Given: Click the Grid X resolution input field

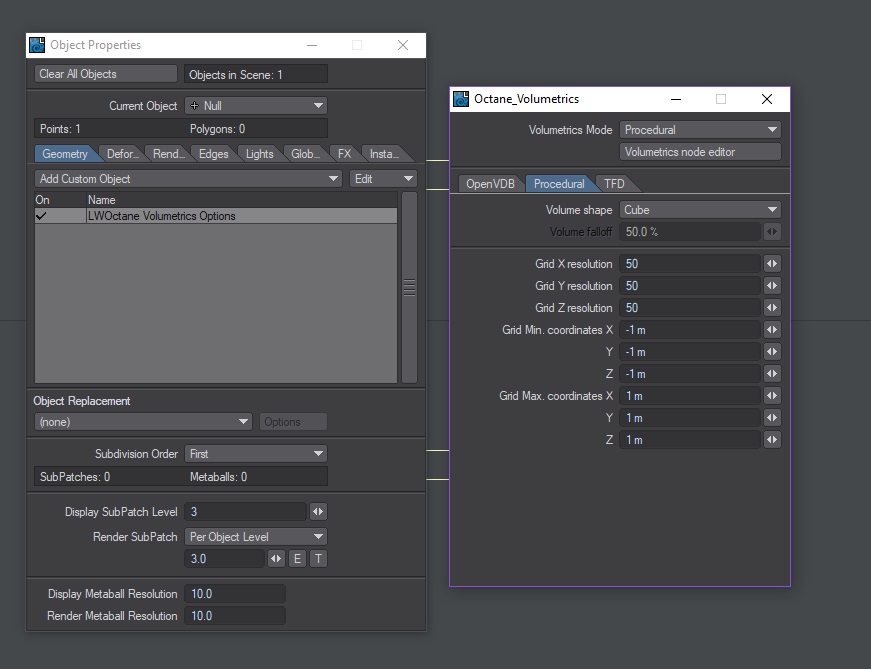Looking at the screenshot, I should pos(689,264).
